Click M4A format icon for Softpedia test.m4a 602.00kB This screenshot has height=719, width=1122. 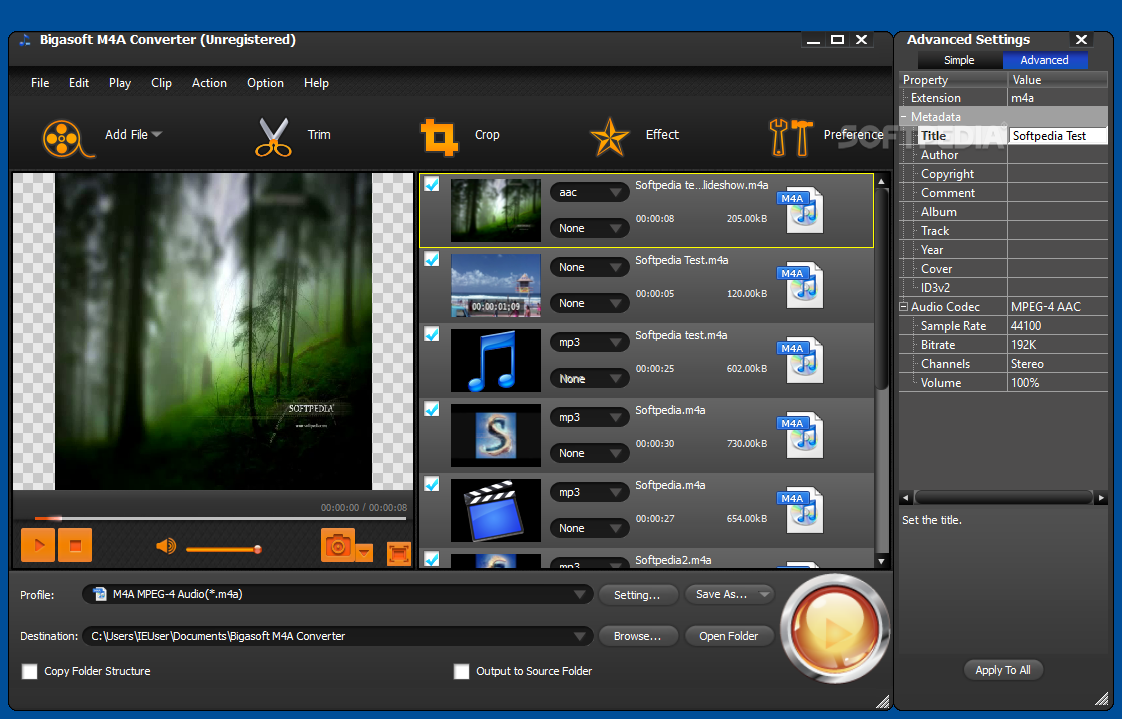click(x=801, y=361)
